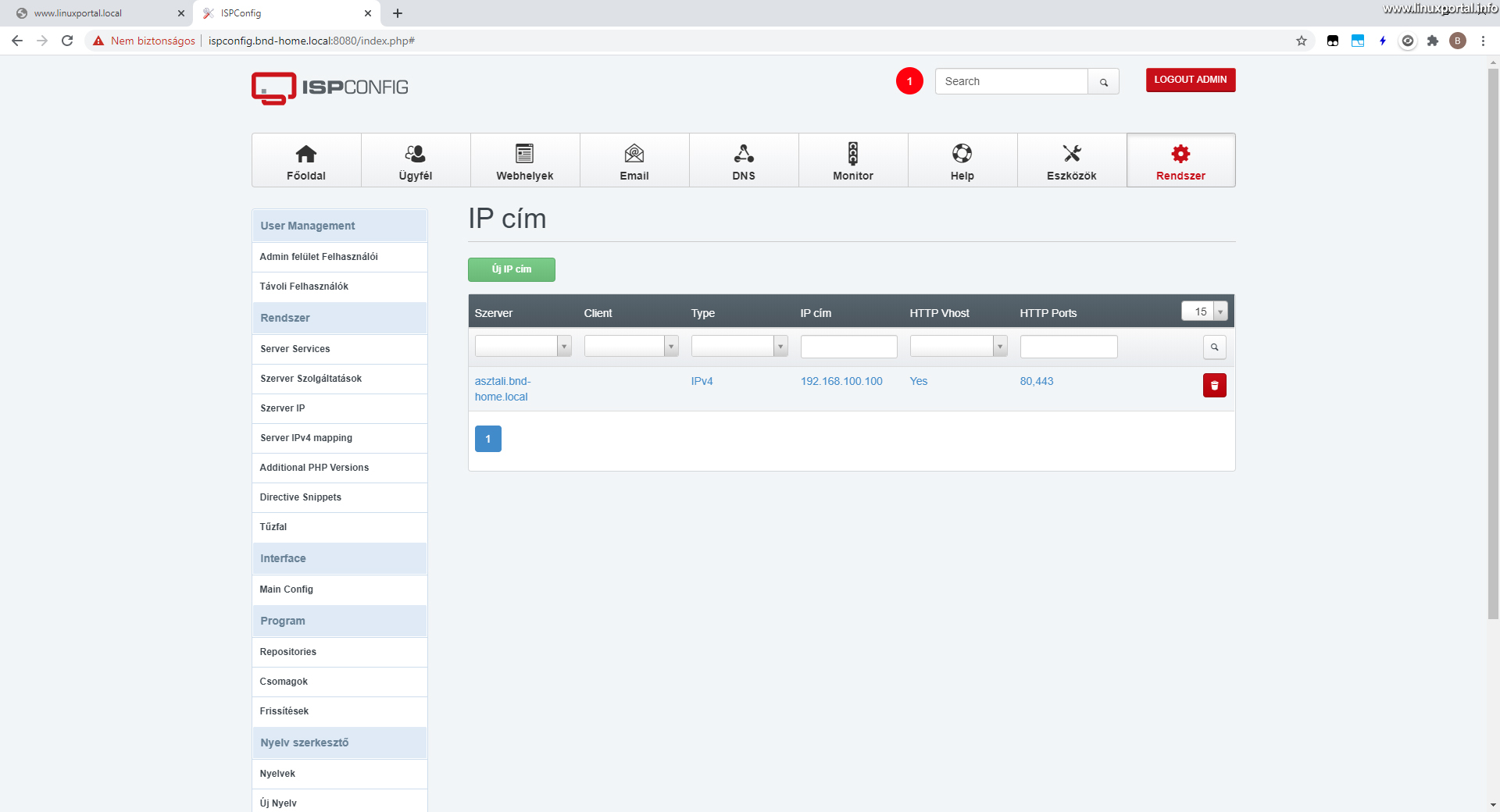Open the Webhelyek sites module

point(525,161)
